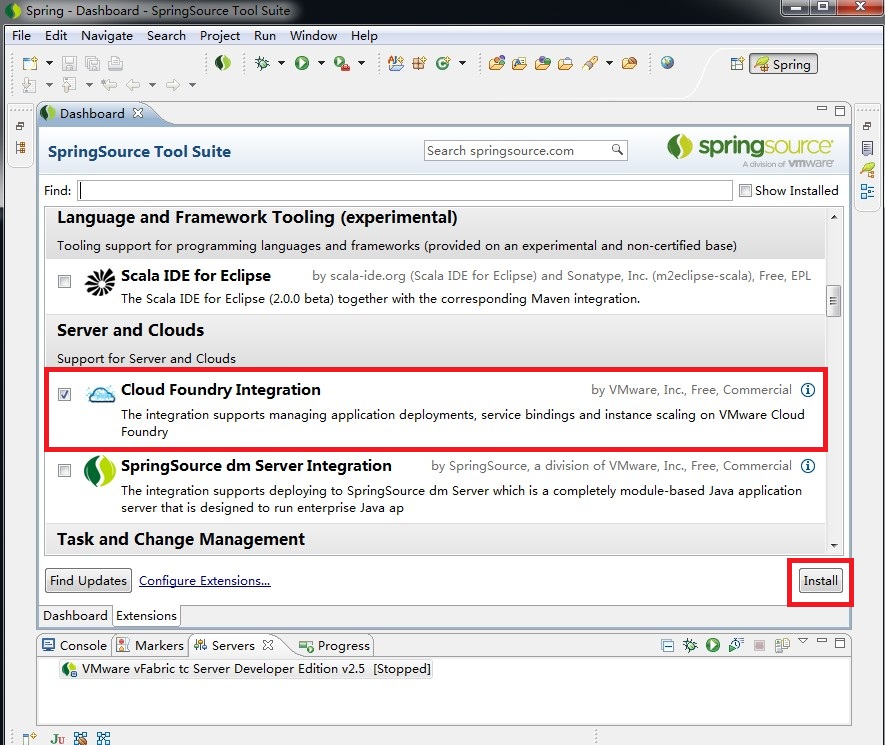
Task: Expand the Run dropdown arrow in main toolbar
Action: tap(321, 63)
